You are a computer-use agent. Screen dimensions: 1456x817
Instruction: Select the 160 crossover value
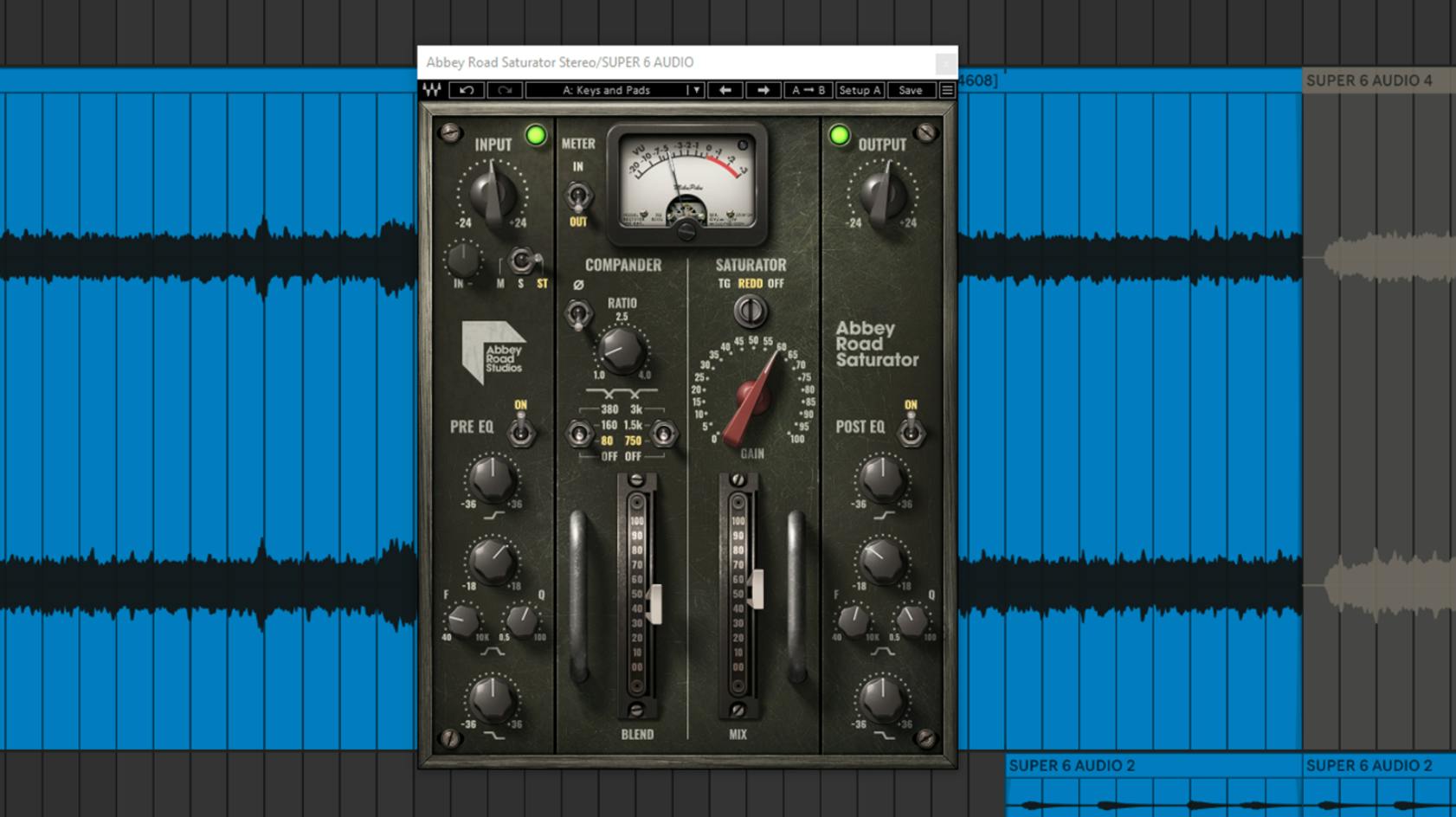[609, 425]
